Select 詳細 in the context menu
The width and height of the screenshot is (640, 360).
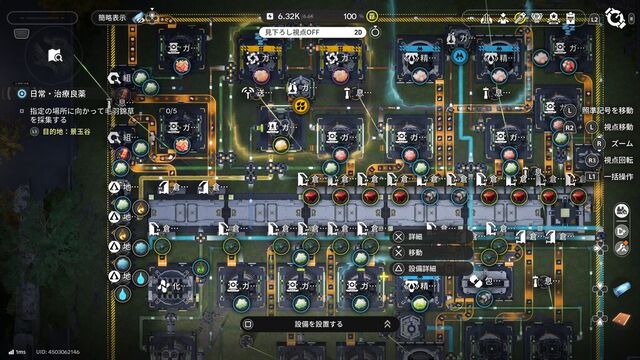(x=432, y=237)
